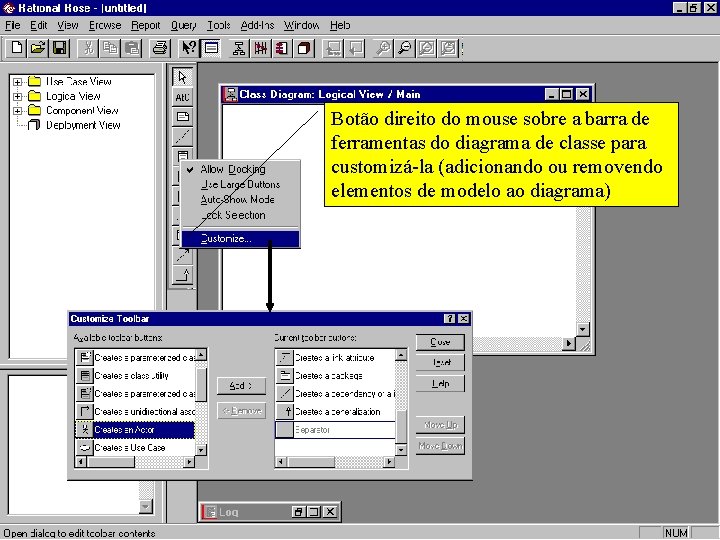This screenshot has height=540, width=720.
Task: Click the View Documentation toolbar icon
Action: [x=211, y=48]
